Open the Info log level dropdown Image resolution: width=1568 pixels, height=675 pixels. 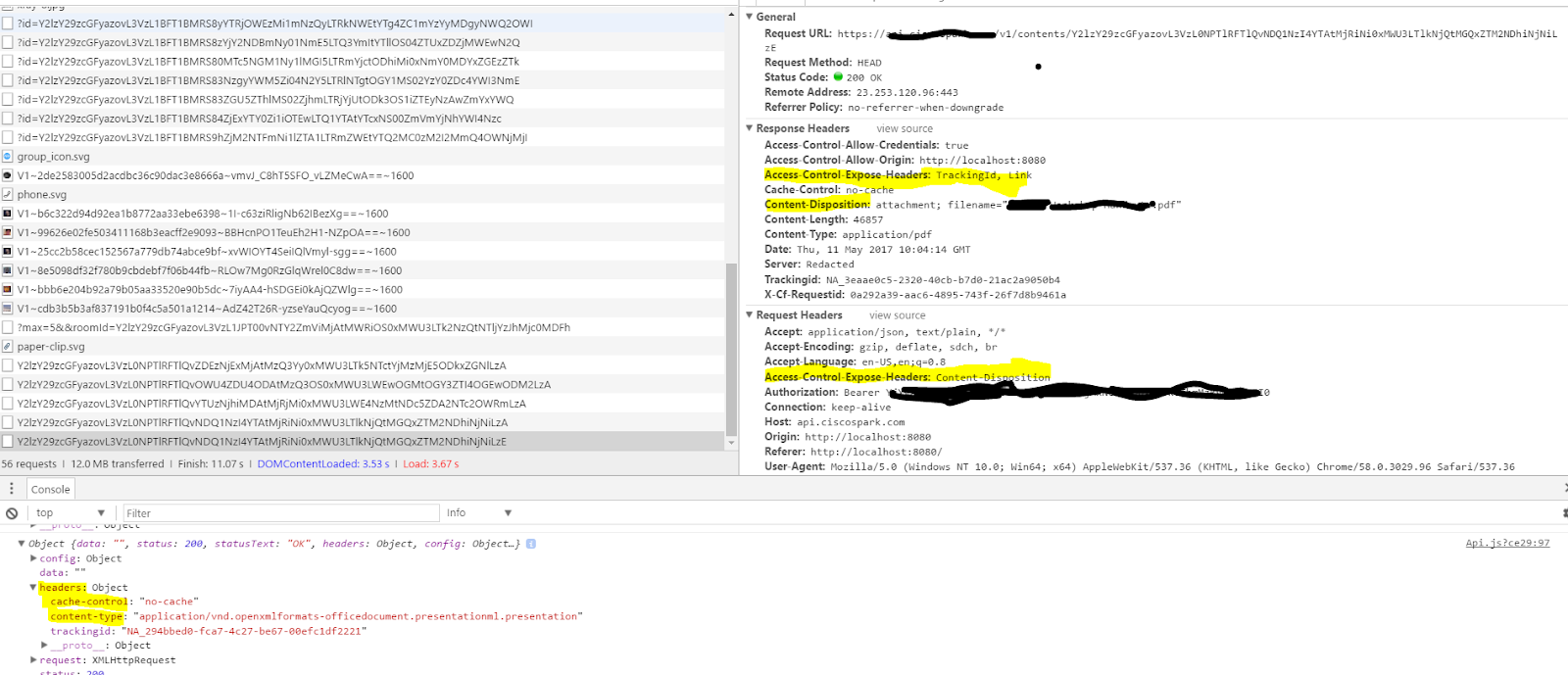pyautogui.click(x=479, y=513)
